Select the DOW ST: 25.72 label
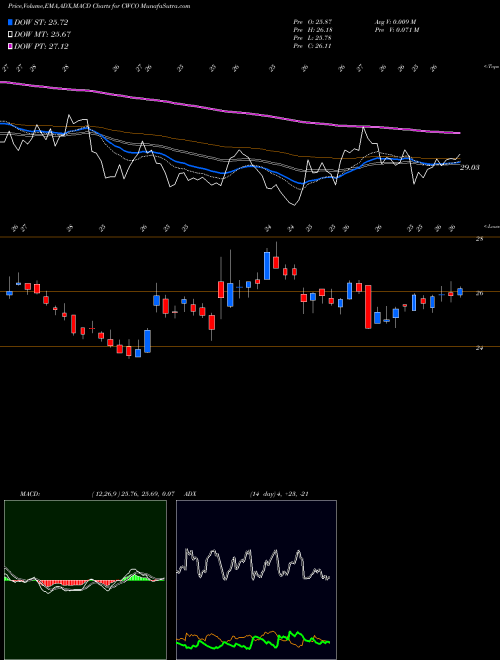Viewport: 500px width, 660px height. [41, 22]
